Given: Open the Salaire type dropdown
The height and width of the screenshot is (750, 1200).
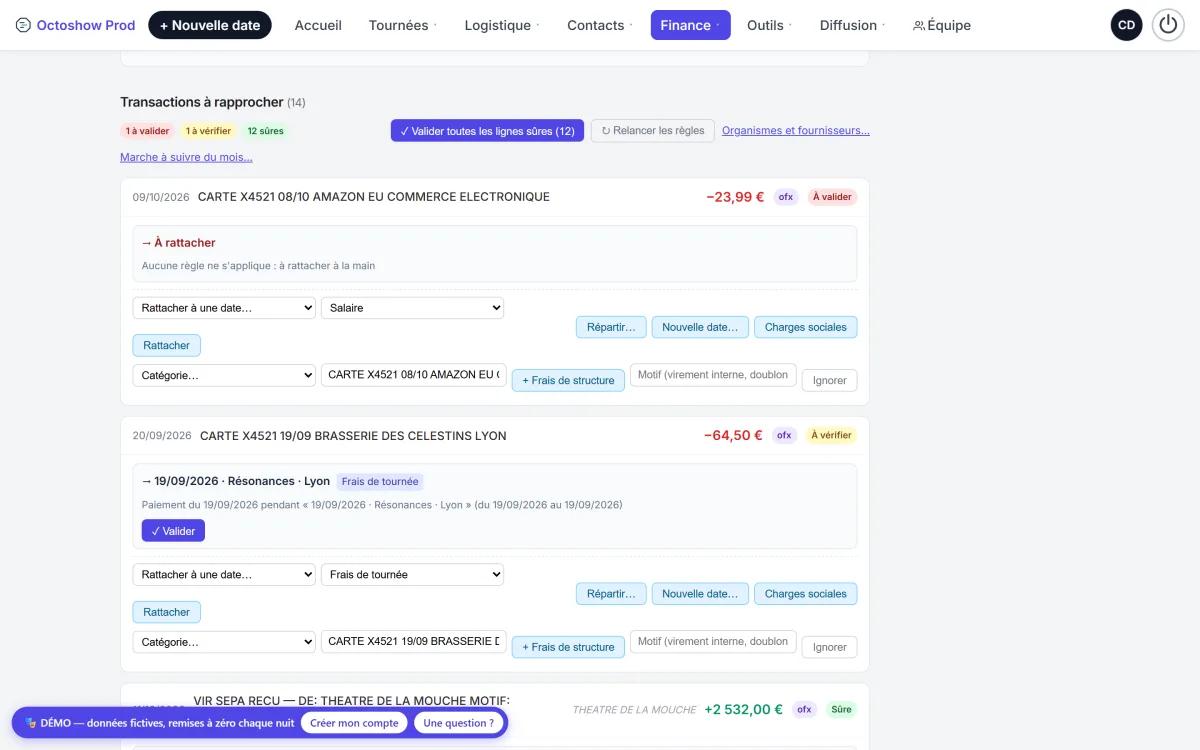Looking at the screenshot, I should (412, 308).
